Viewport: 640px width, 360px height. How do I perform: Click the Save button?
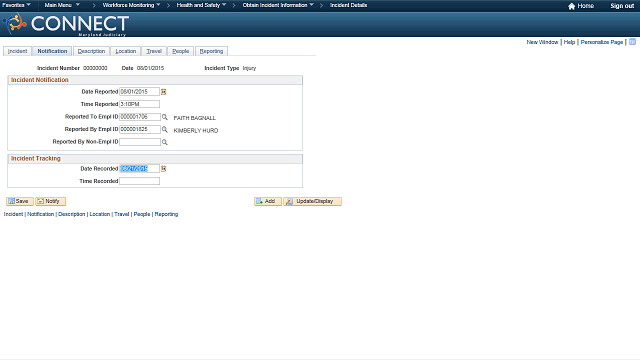[x=20, y=201]
